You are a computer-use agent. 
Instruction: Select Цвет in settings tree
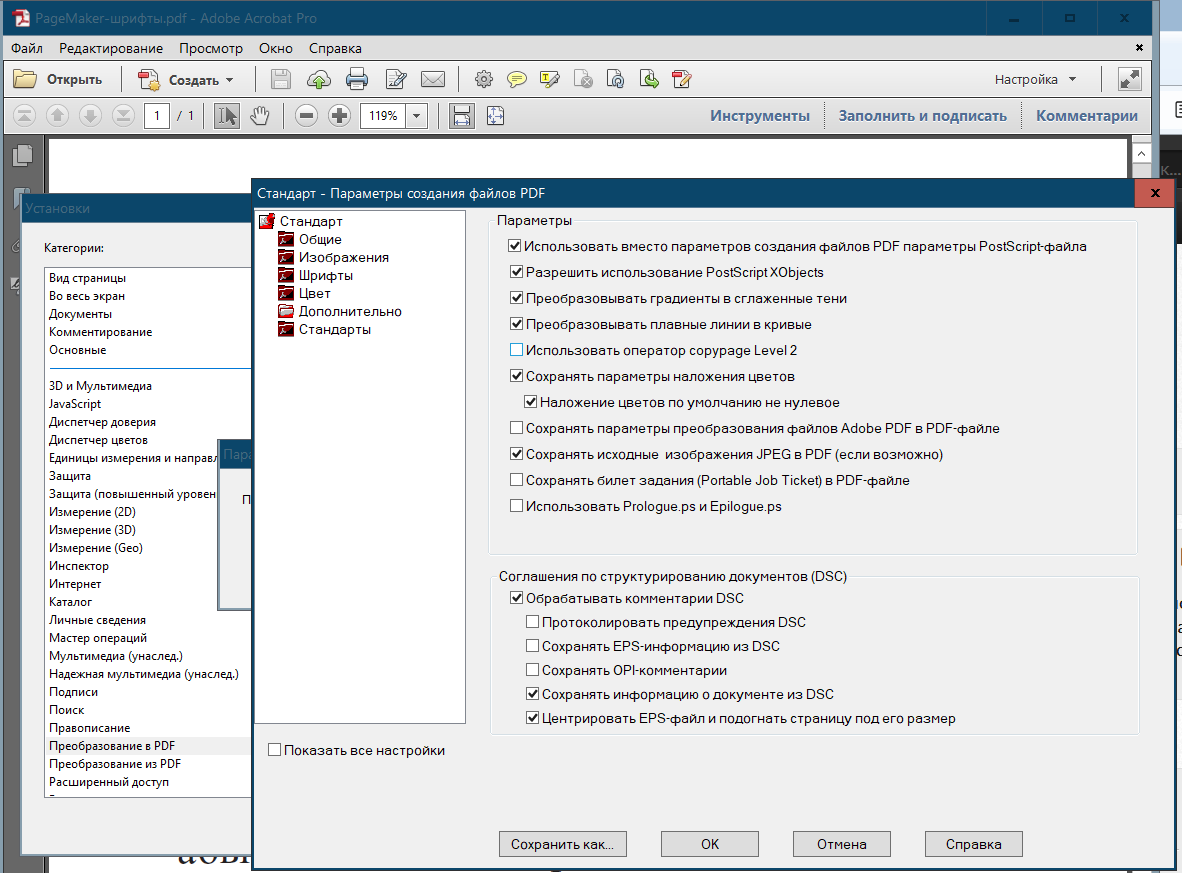314,293
